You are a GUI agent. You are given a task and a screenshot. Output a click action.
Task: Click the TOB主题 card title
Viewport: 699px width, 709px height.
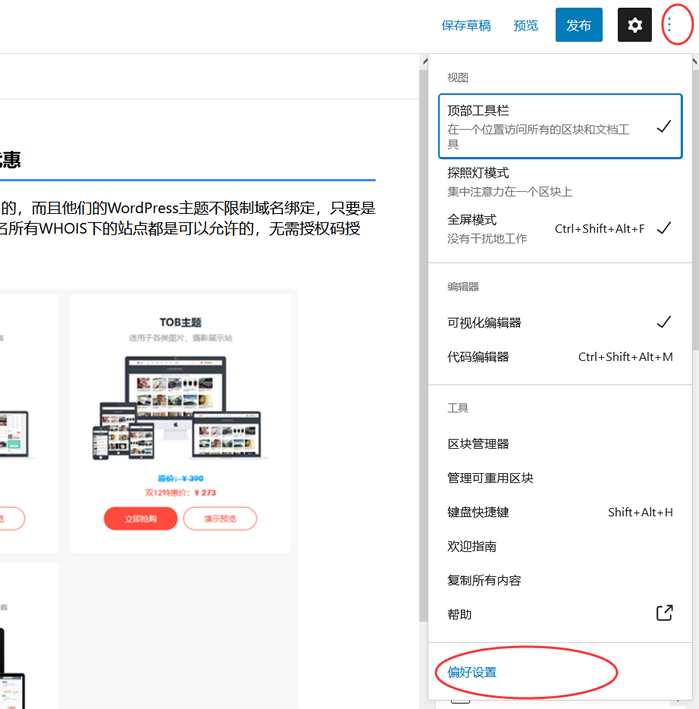pos(180,322)
